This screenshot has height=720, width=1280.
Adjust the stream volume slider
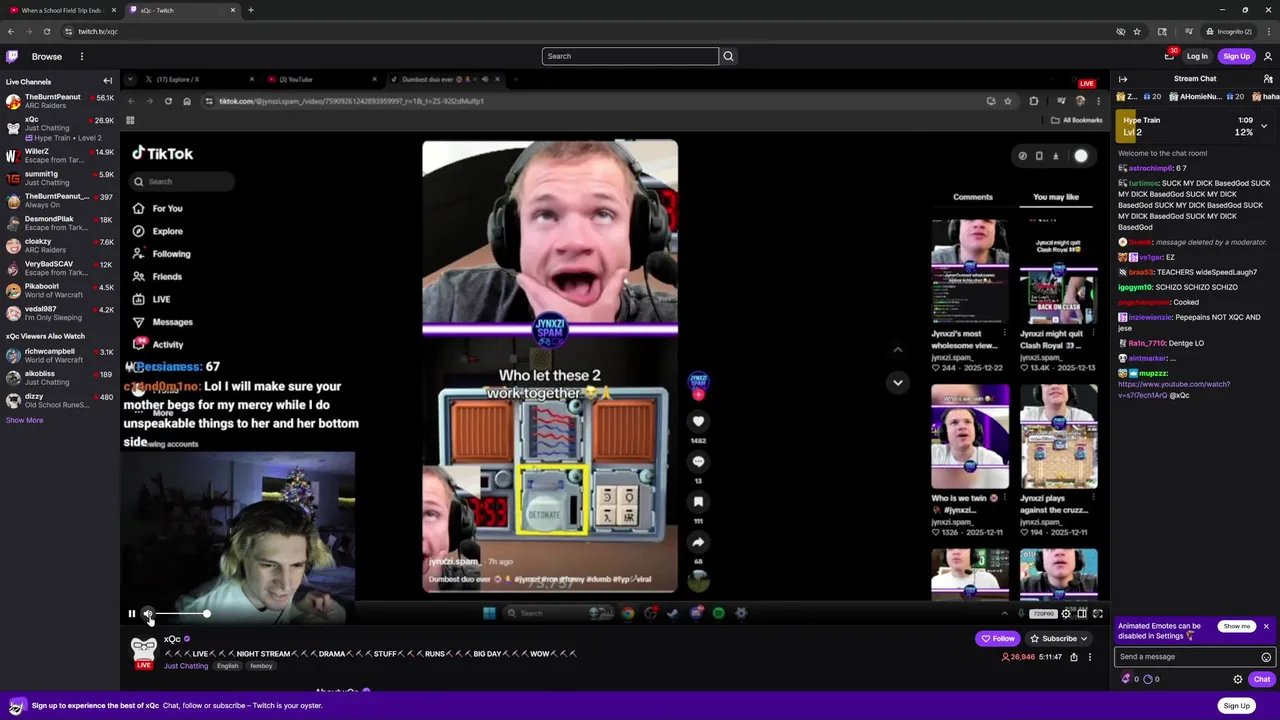point(182,614)
